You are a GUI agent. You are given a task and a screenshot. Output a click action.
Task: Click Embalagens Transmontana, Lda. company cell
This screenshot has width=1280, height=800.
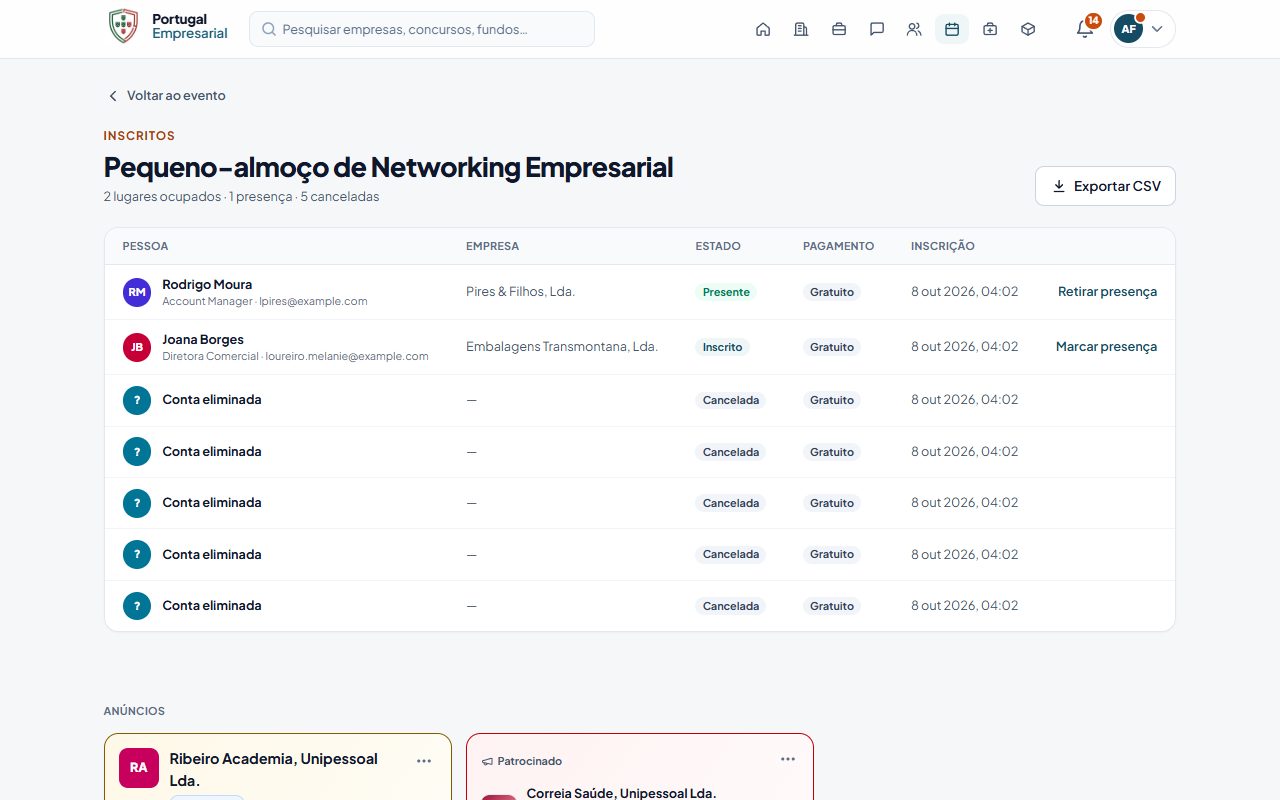(562, 347)
